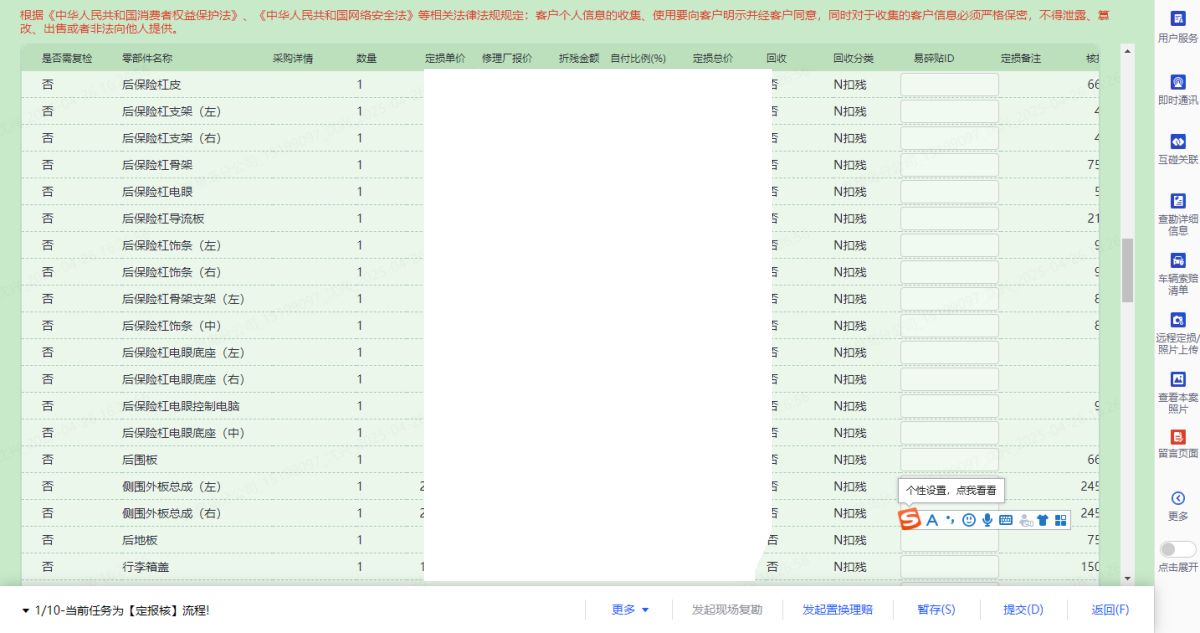The width and height of the screenshot is (1200, 633).
Task: Click the 更多 chevron in right sidebar
Action: pyautogui.click(x=1177, y=498)
